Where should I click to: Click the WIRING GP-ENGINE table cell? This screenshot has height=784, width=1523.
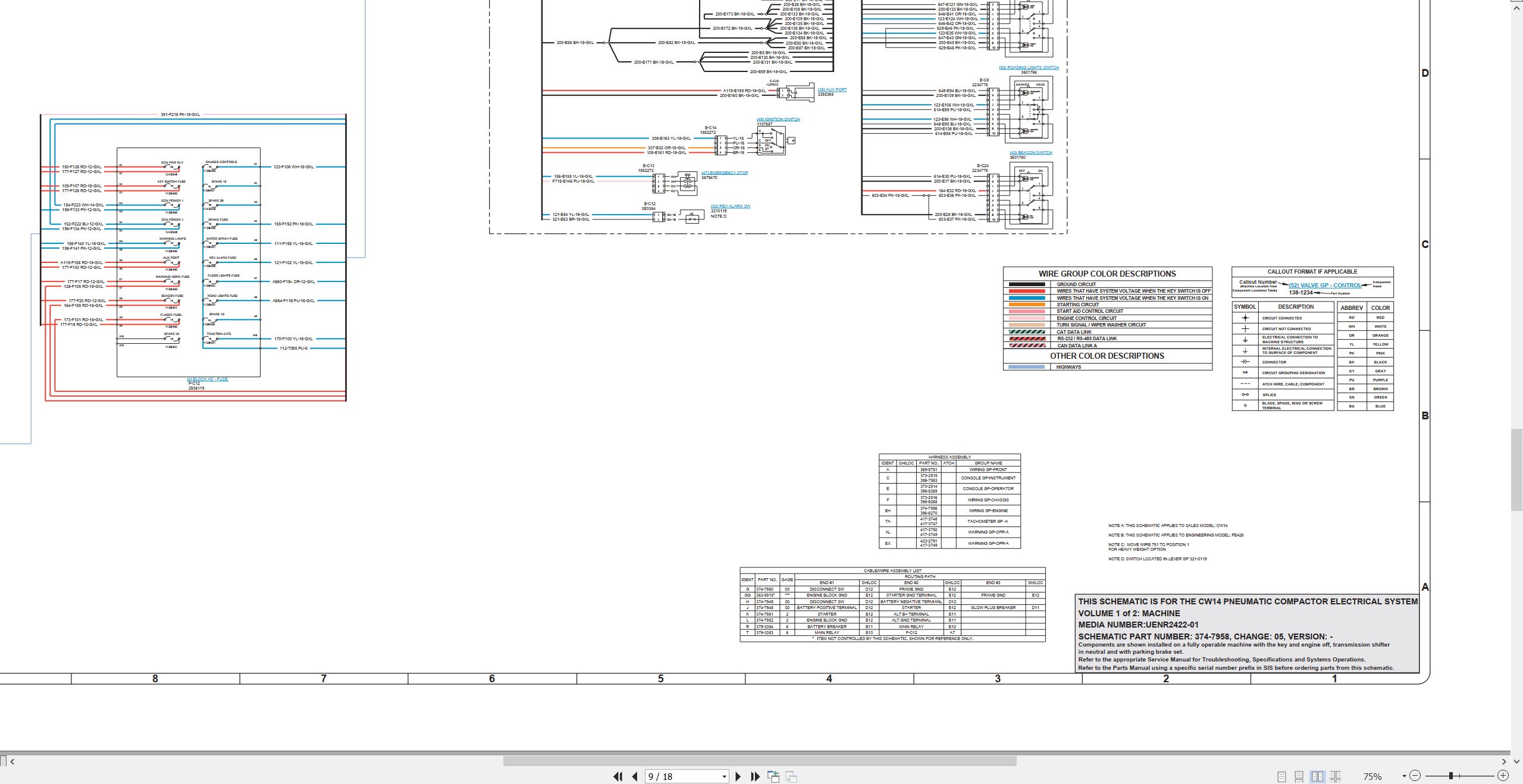(988, 511)
